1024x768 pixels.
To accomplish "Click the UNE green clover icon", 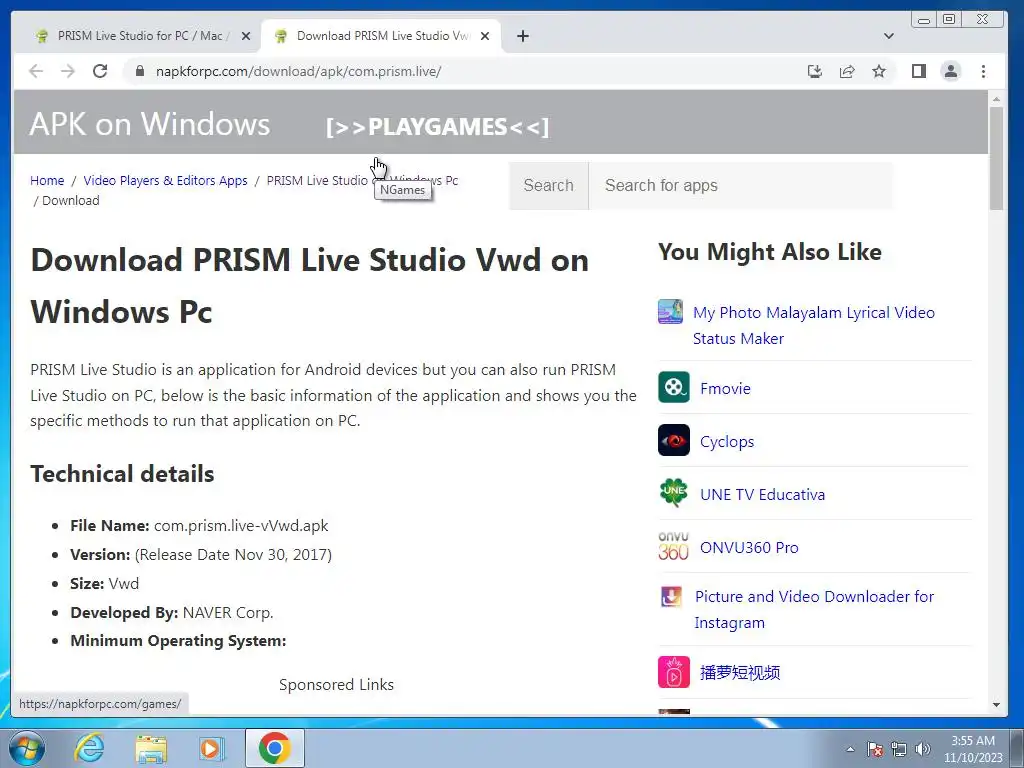I will 674,493.
